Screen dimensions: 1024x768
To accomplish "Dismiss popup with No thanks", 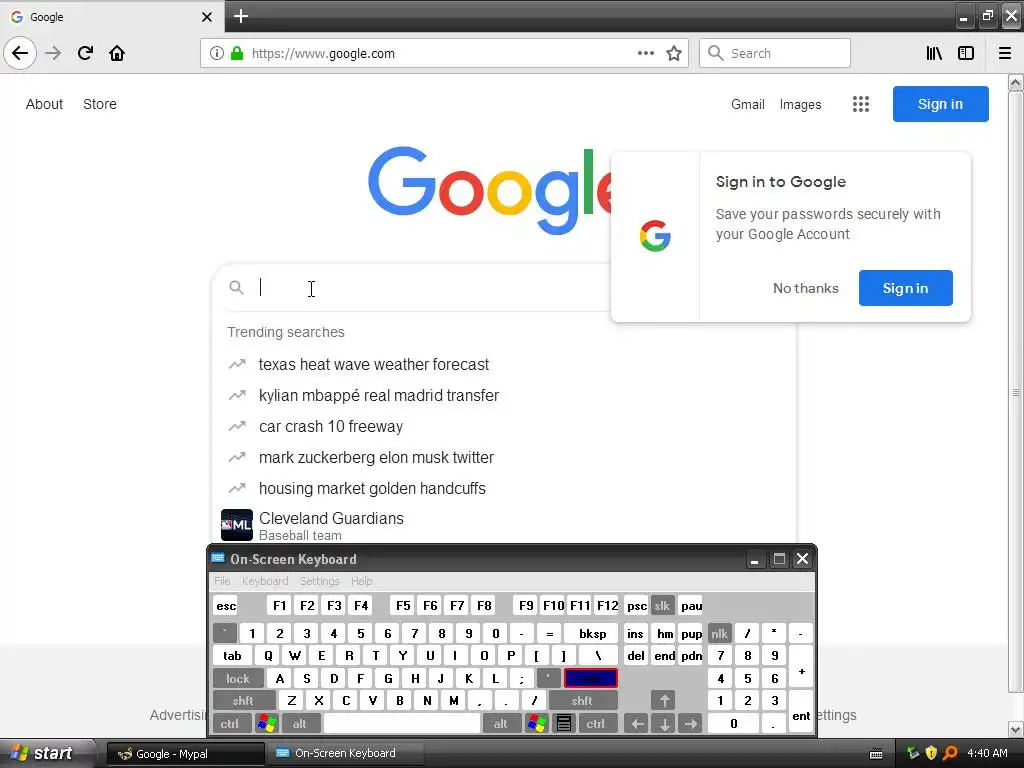I will (805, 288).
